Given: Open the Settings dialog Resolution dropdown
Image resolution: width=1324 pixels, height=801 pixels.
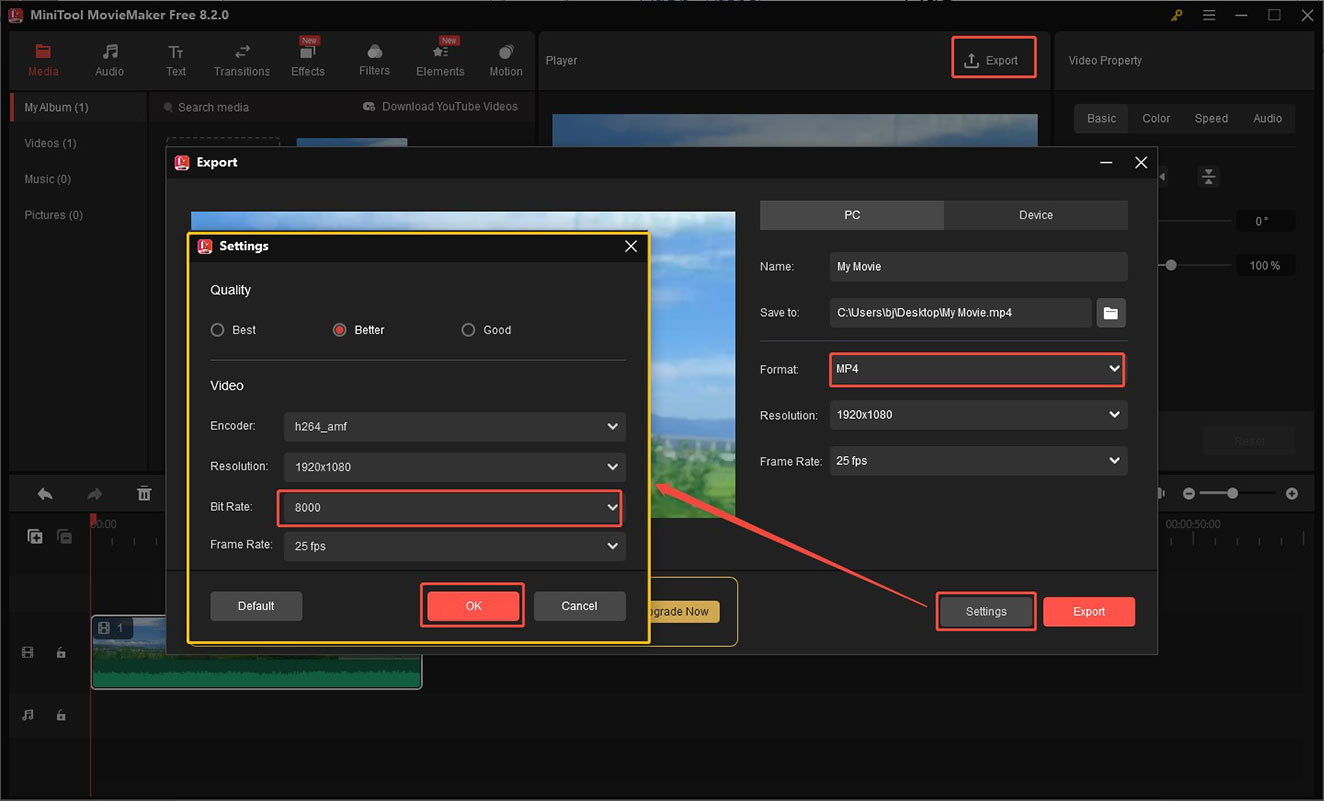Looking at the screenshot, I should pyautogui.click(x=455, y=467).
